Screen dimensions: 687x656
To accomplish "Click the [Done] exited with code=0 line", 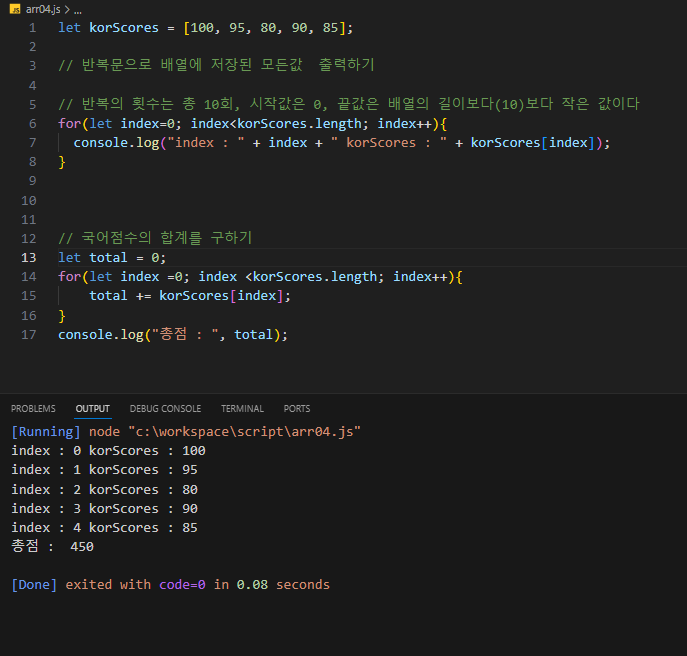I will click(170, 585).
